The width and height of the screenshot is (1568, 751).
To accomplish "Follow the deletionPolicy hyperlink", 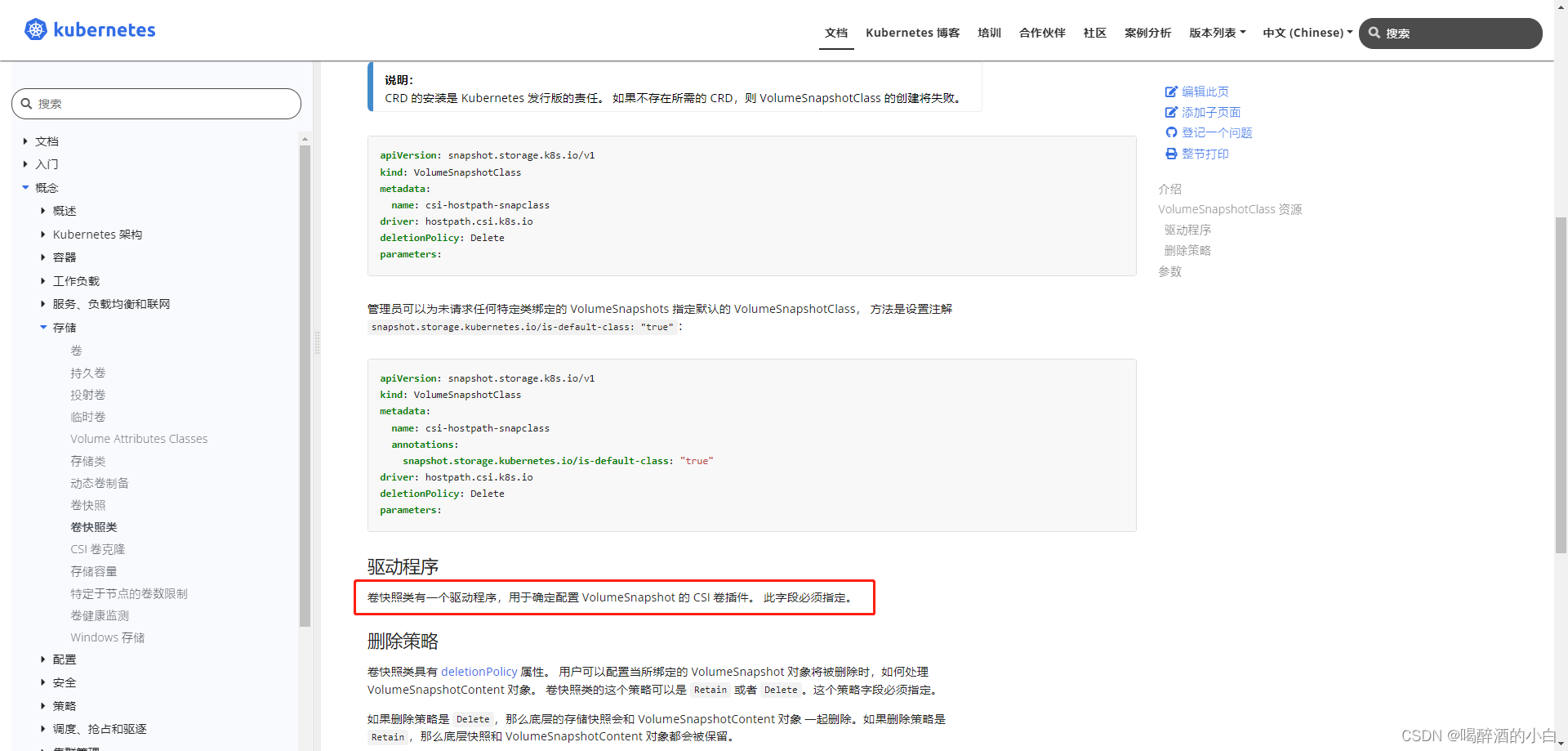I will pos(479,672).
